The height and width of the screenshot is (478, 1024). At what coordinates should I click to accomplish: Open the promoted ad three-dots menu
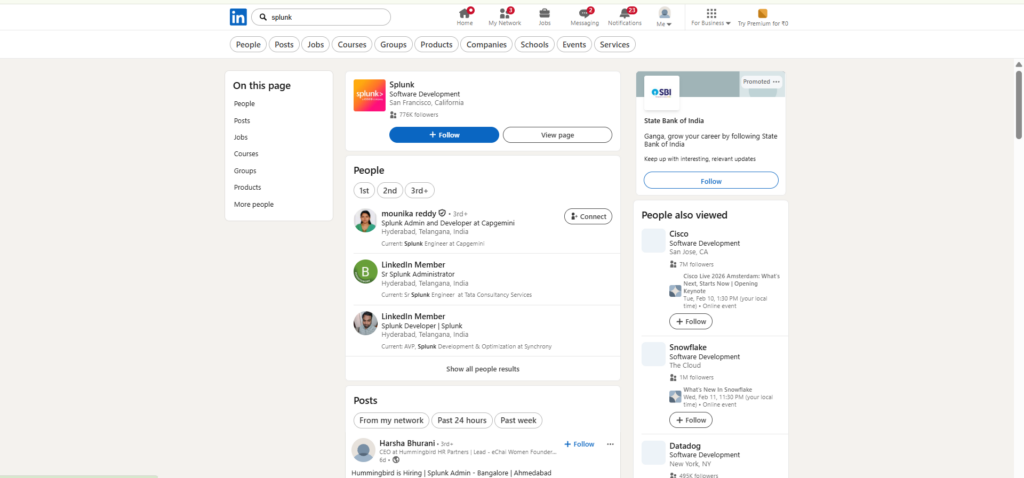pyautogui.click(x=776, y=81)
